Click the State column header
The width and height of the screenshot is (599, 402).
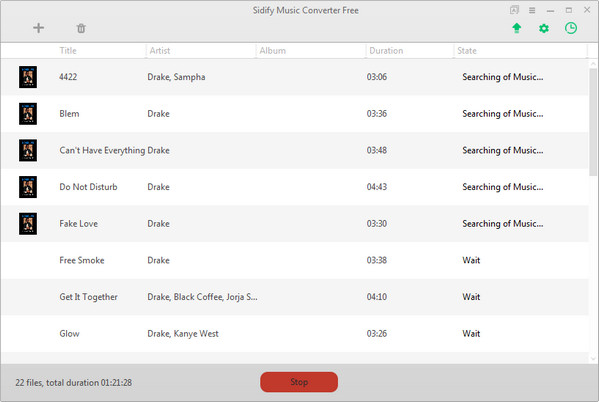467,50
